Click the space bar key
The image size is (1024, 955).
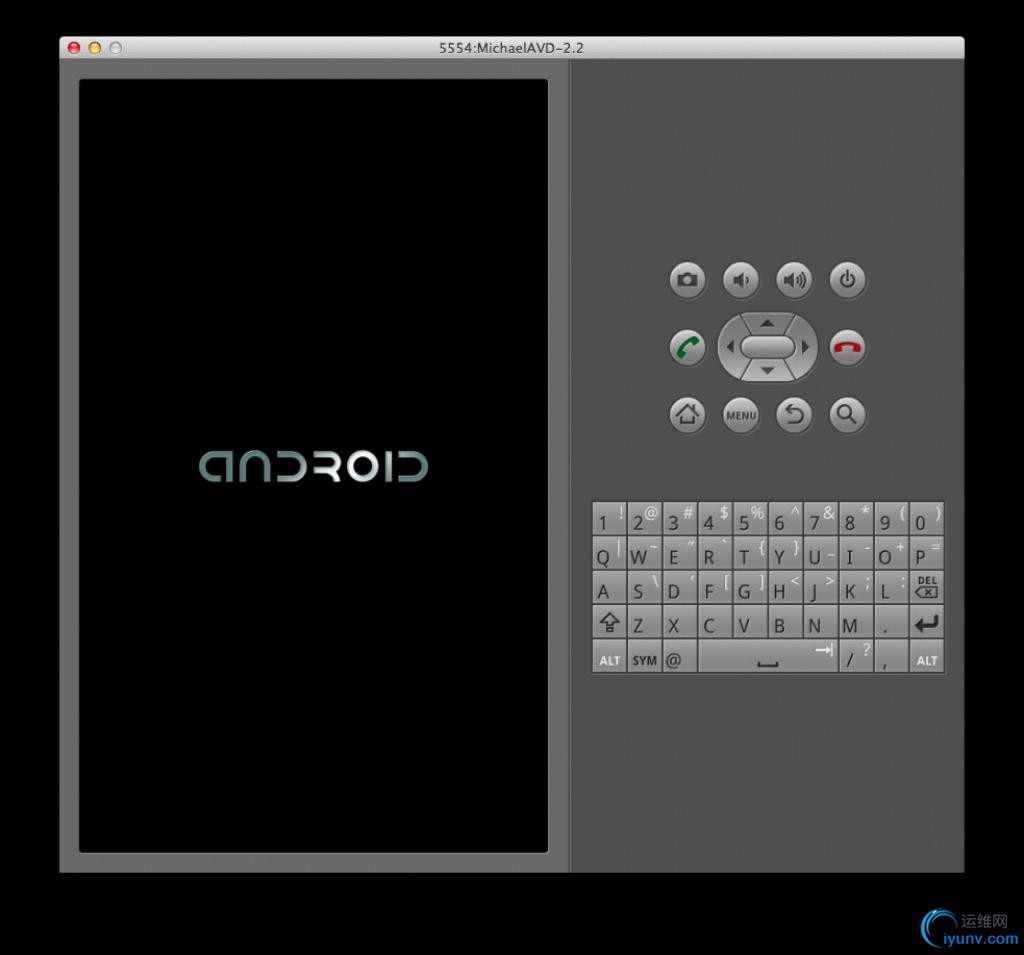[768, 656]
